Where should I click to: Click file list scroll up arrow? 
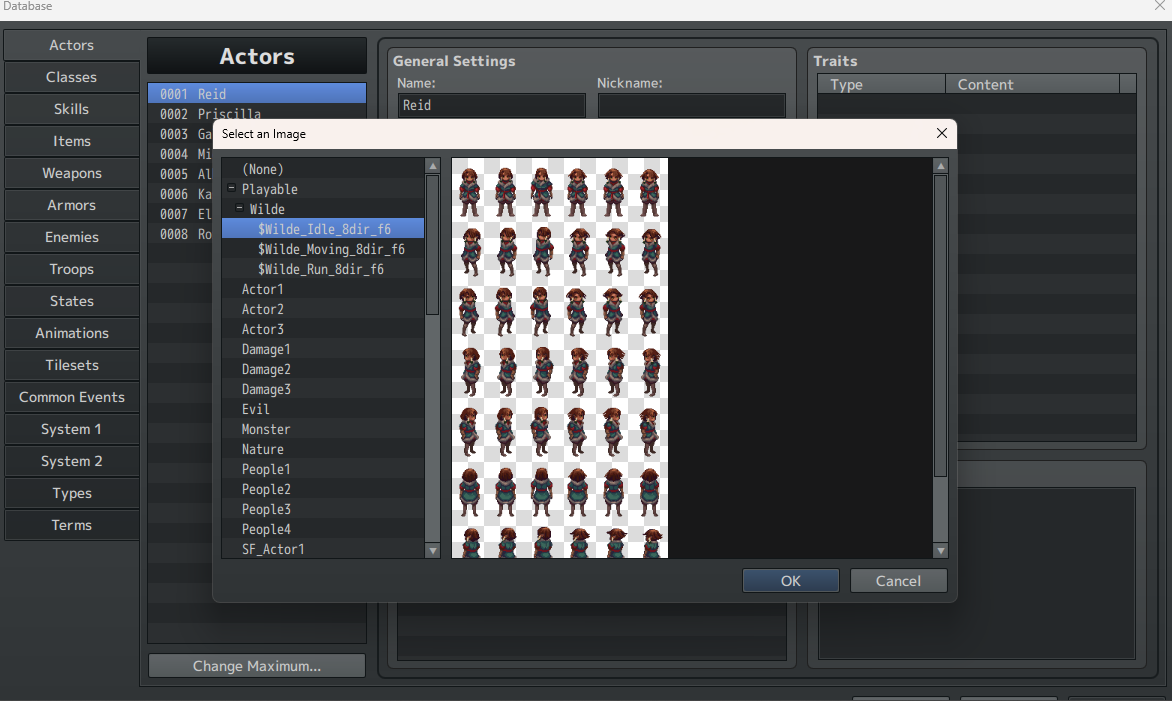[433, 166]
